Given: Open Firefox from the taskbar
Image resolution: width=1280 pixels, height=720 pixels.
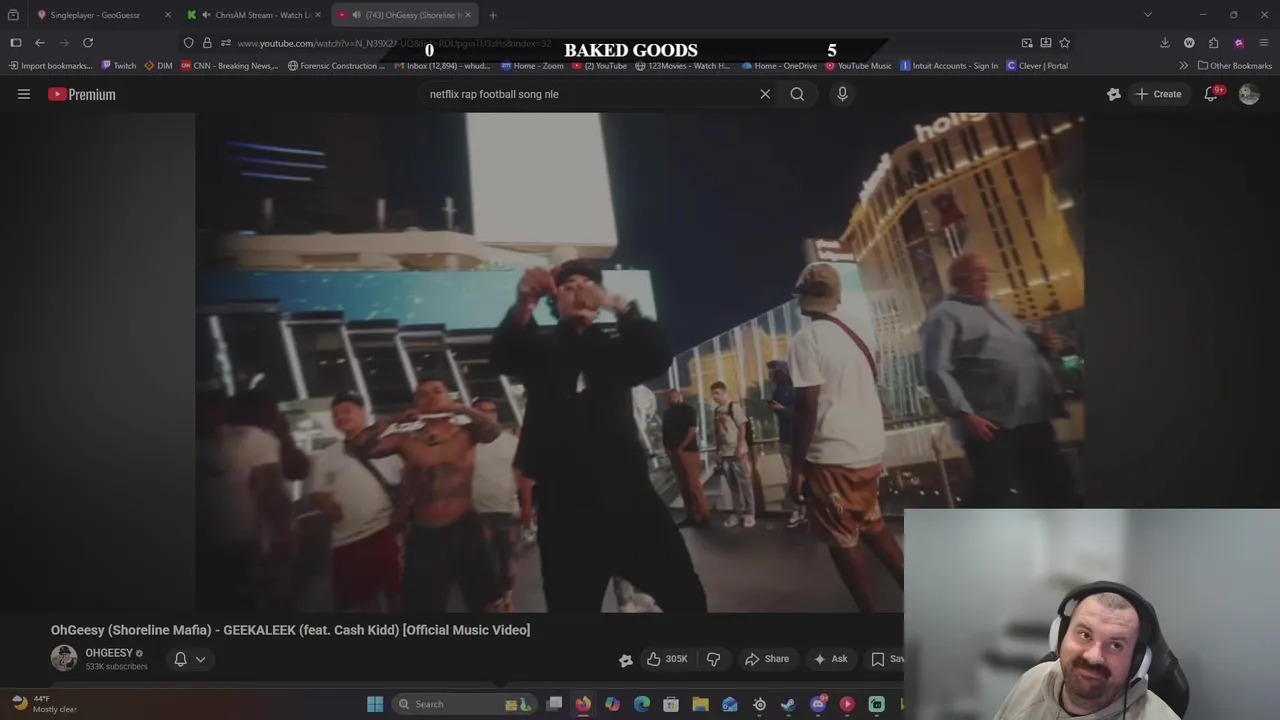Looking at the screenshot, I should (x=583, y=704).
